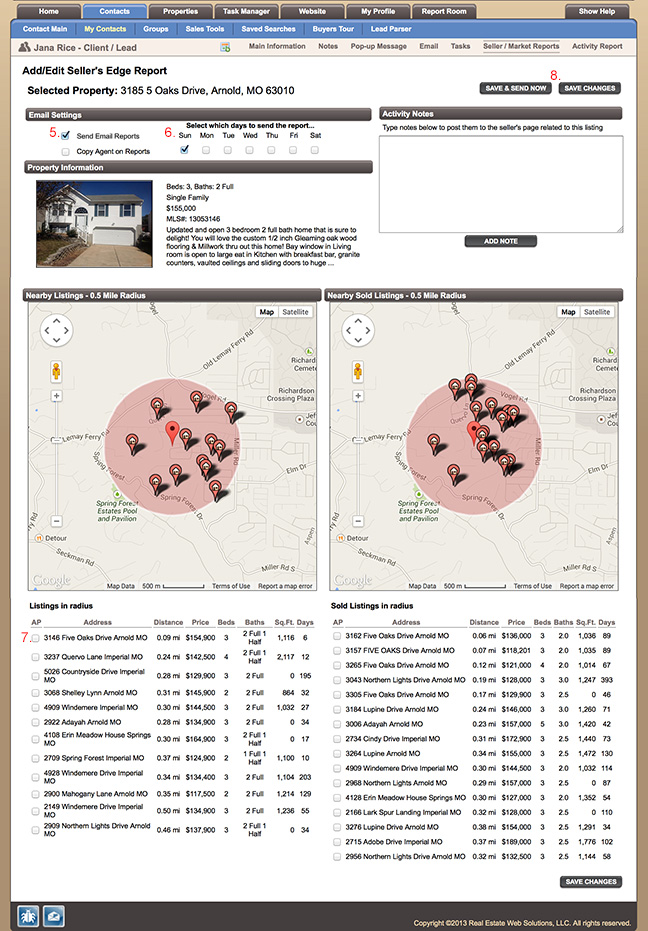The width and height of the screenshot is (648, 931).
Task: Open Terms of Use link on Nearby Listings map
Action: pyautogui.click(x=231, y=586)
